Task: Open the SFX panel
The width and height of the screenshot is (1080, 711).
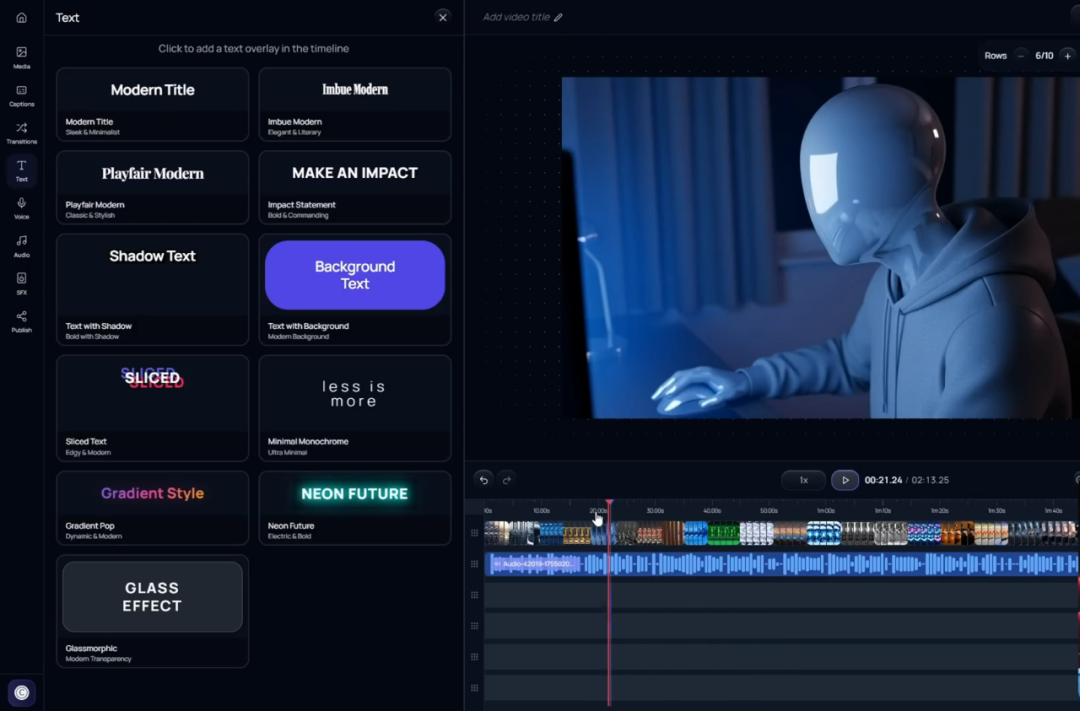Action: [21, 283]
